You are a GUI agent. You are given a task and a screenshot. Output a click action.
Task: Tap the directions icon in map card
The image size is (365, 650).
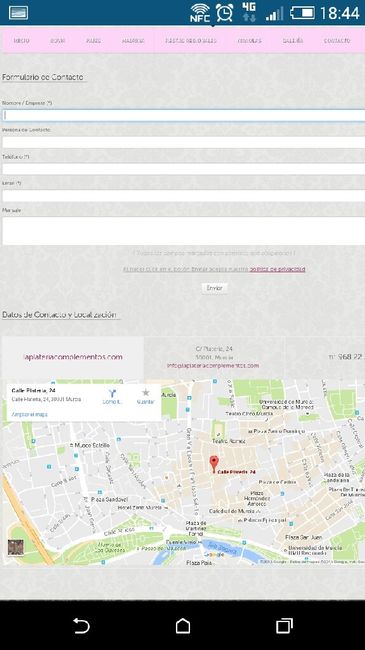coord(112,393)
